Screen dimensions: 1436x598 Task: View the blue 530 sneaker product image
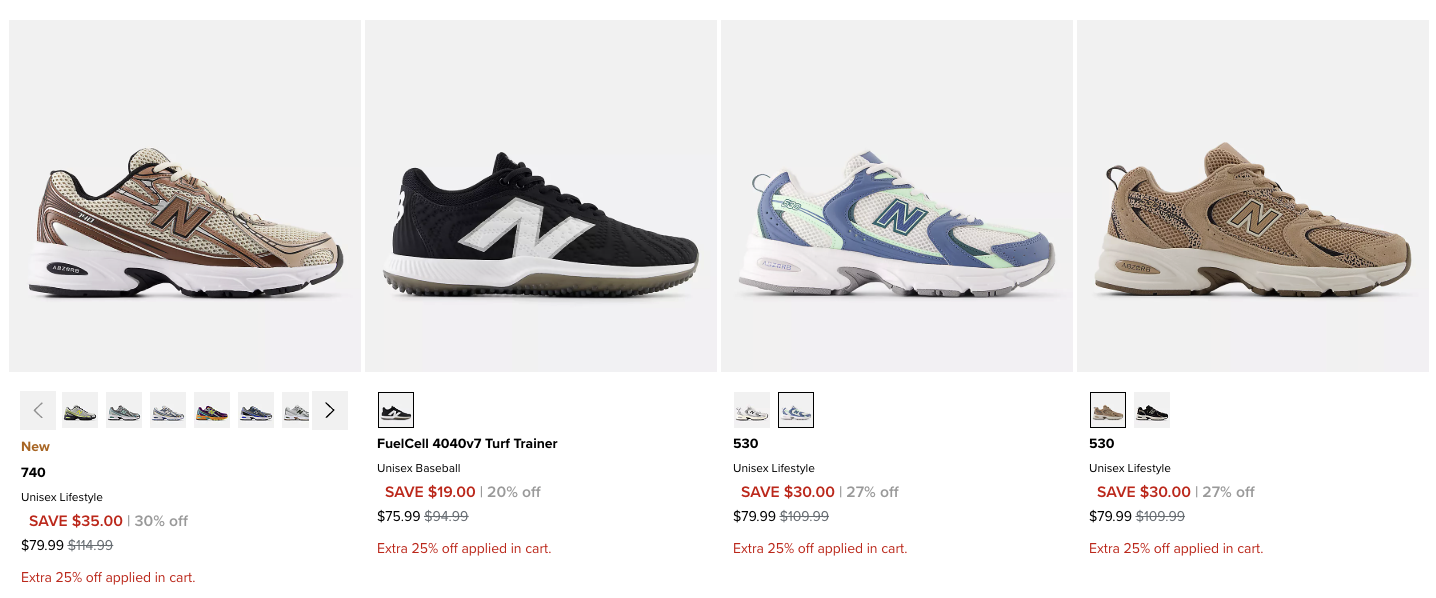(897, 196)
